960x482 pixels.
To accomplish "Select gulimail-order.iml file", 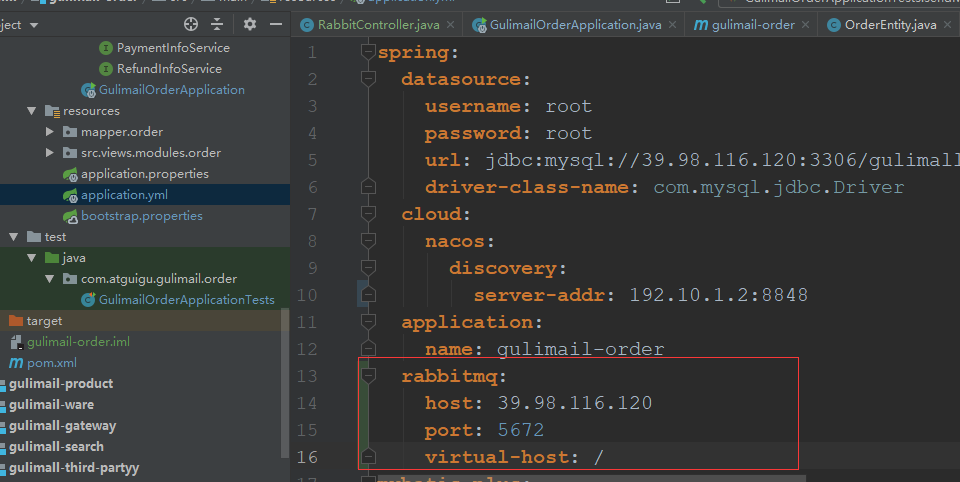I will pos(78,342).
